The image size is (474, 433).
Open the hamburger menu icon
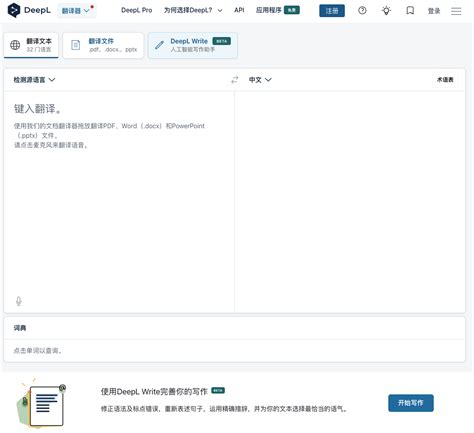(456, 11)
